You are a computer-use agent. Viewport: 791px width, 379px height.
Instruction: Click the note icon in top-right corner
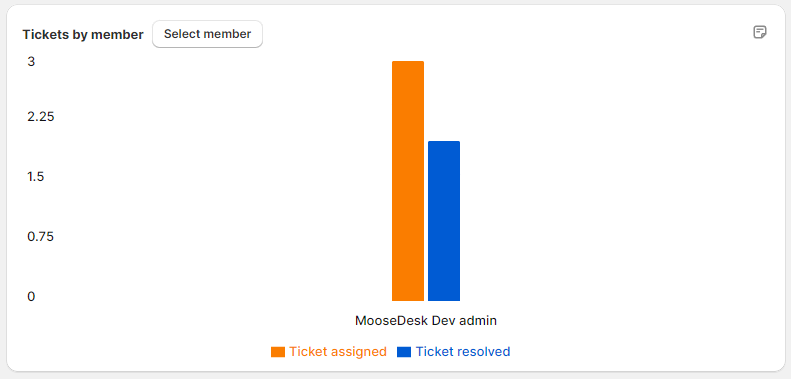[760, 32]
